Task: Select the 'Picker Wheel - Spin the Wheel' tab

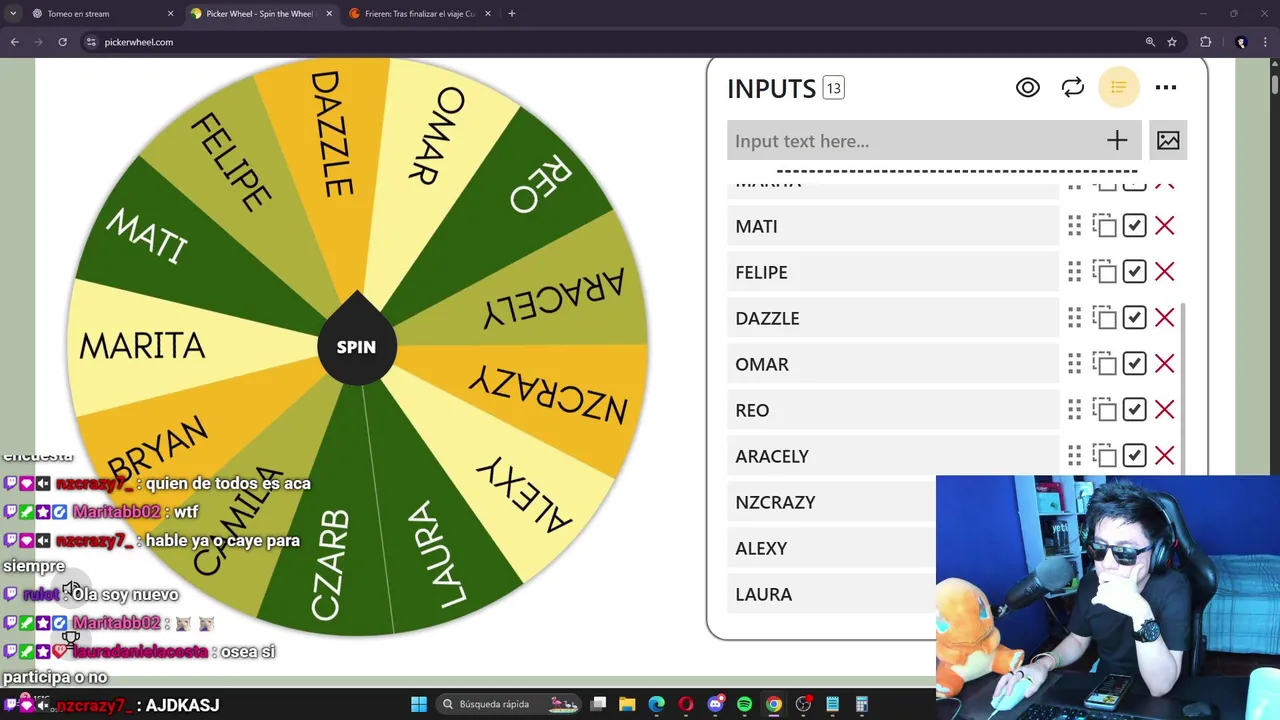Action: tap(260, 14)
